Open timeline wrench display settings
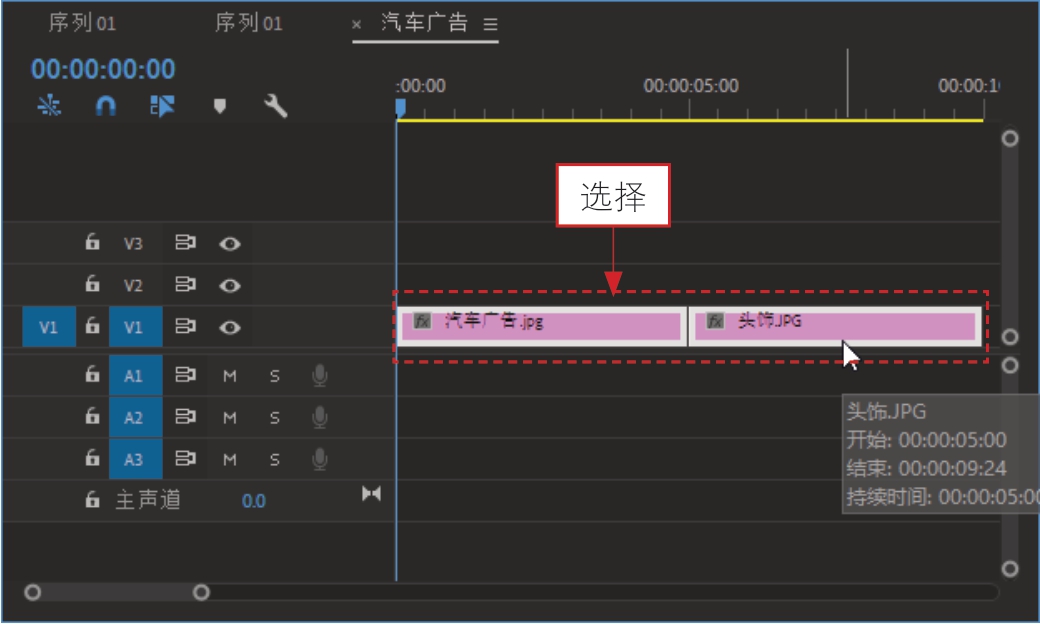The image size is (1040, 624). (x=275, y=105)
